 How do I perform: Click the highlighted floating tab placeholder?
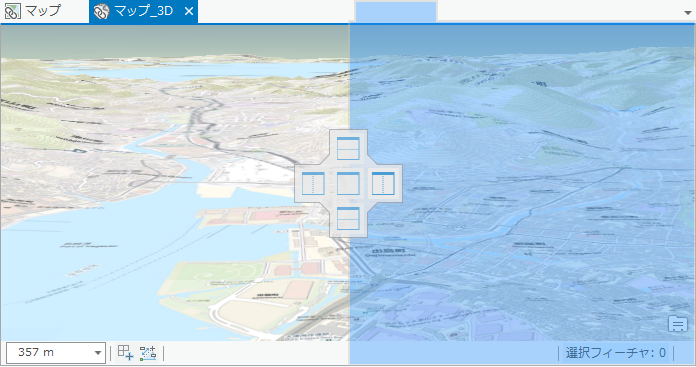click(x=396, y=12)
